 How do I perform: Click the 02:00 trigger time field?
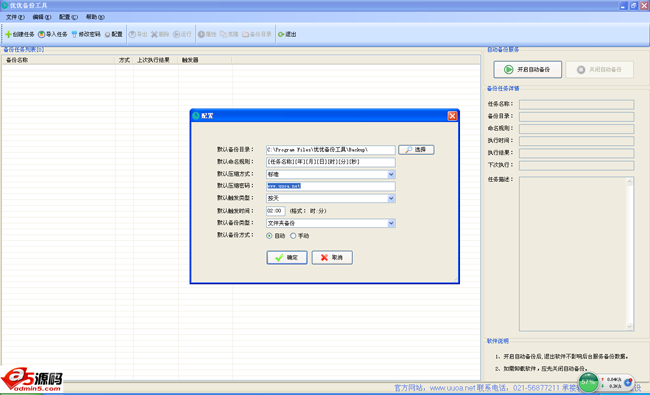click(275, 211)
